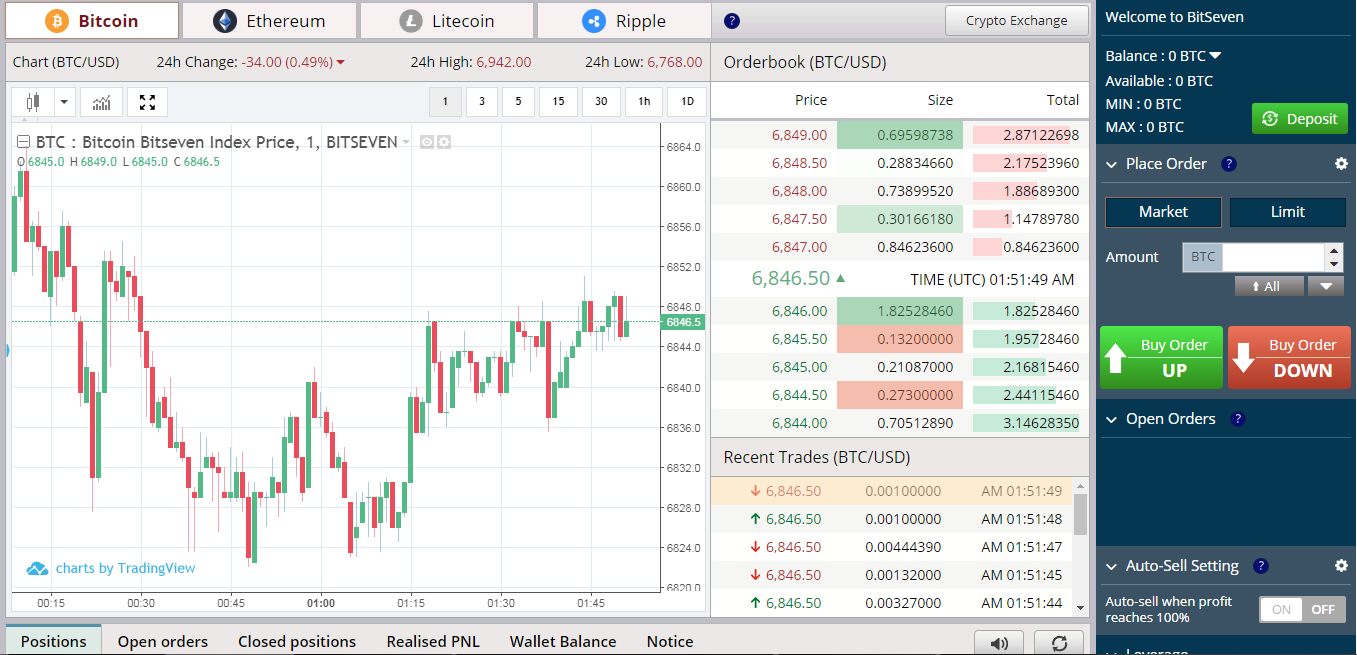Image resolution: width=1357 pixels, height=655 pixels.
Task: Open Place Order help question icon
Action: (x=1229, y=164)
